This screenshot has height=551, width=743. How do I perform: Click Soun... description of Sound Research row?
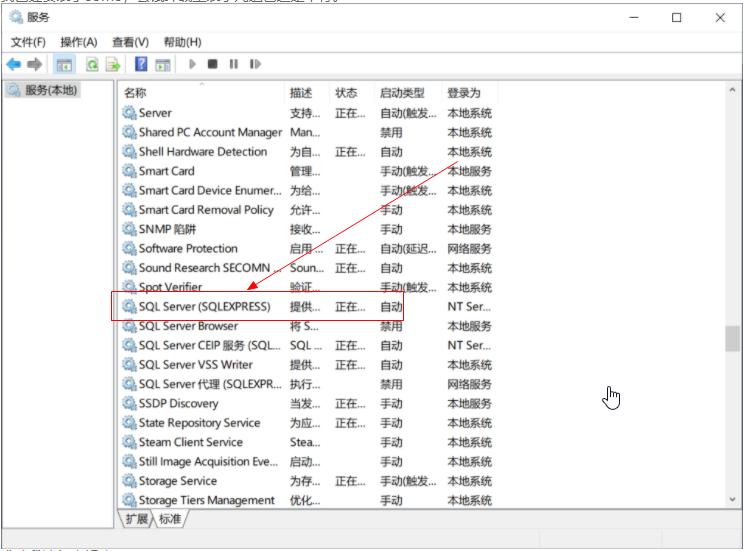307,268
